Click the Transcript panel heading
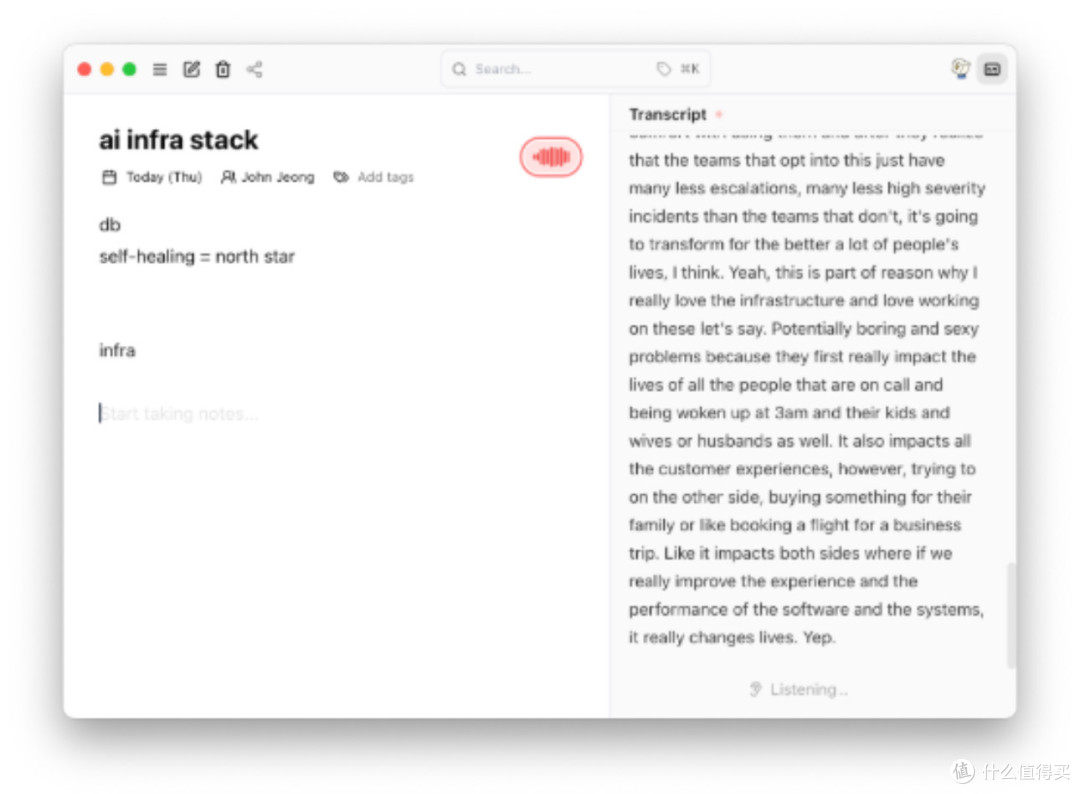 pyautogui.click(x=667, y=114)
